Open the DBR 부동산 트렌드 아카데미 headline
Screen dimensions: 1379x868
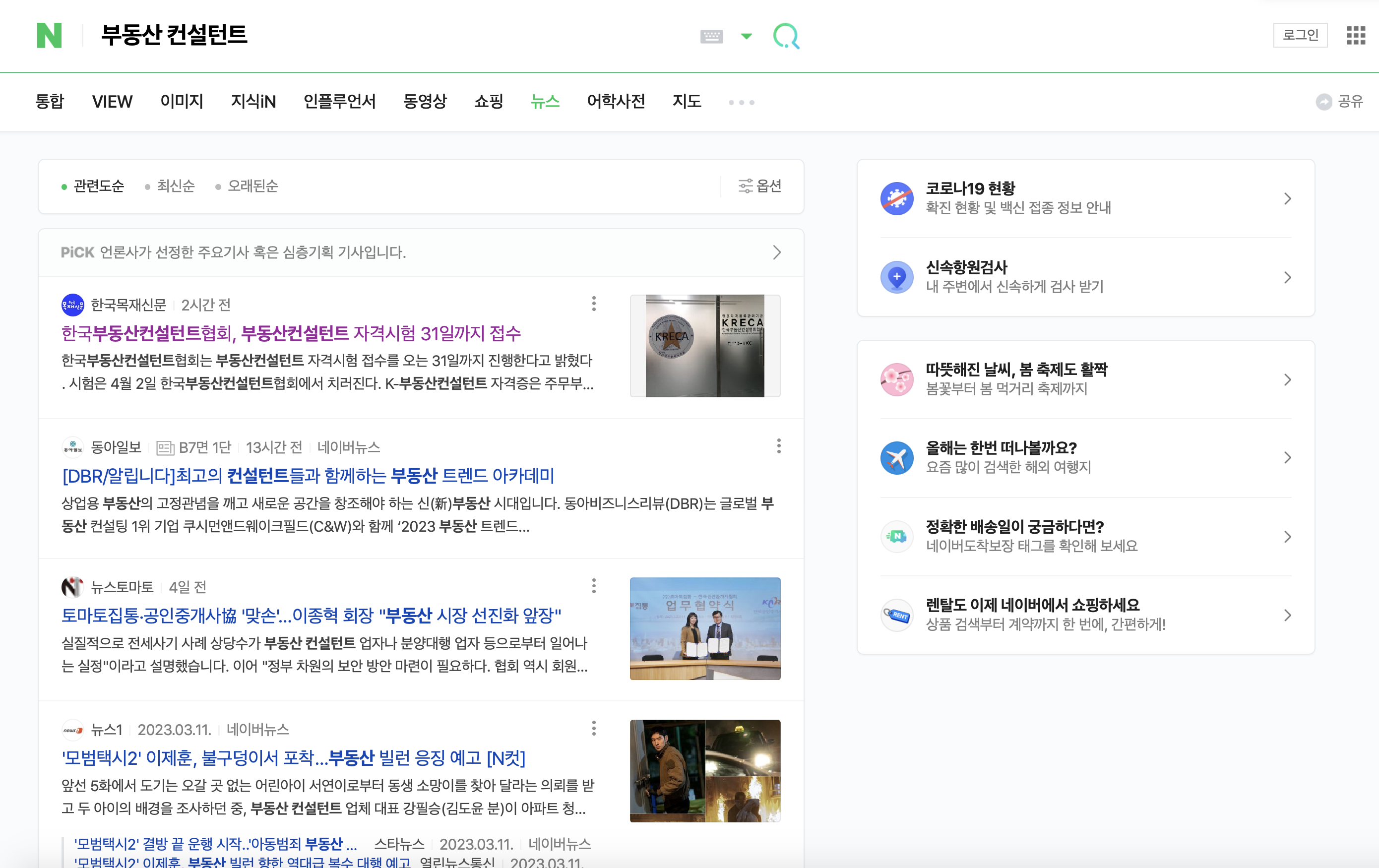[308, 476]
